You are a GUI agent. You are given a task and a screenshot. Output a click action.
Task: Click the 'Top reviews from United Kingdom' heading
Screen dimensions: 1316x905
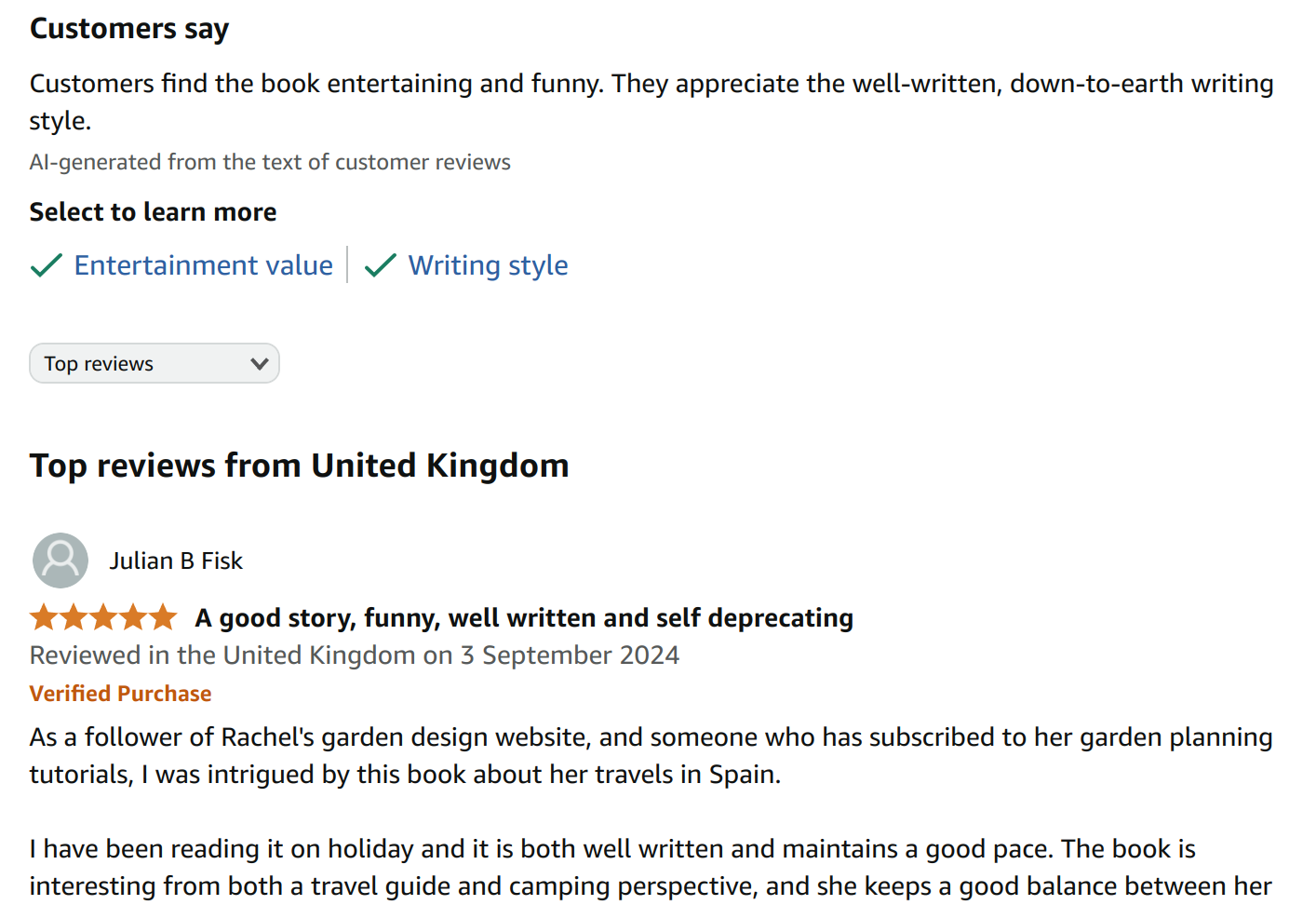click(x=299, y=466)
